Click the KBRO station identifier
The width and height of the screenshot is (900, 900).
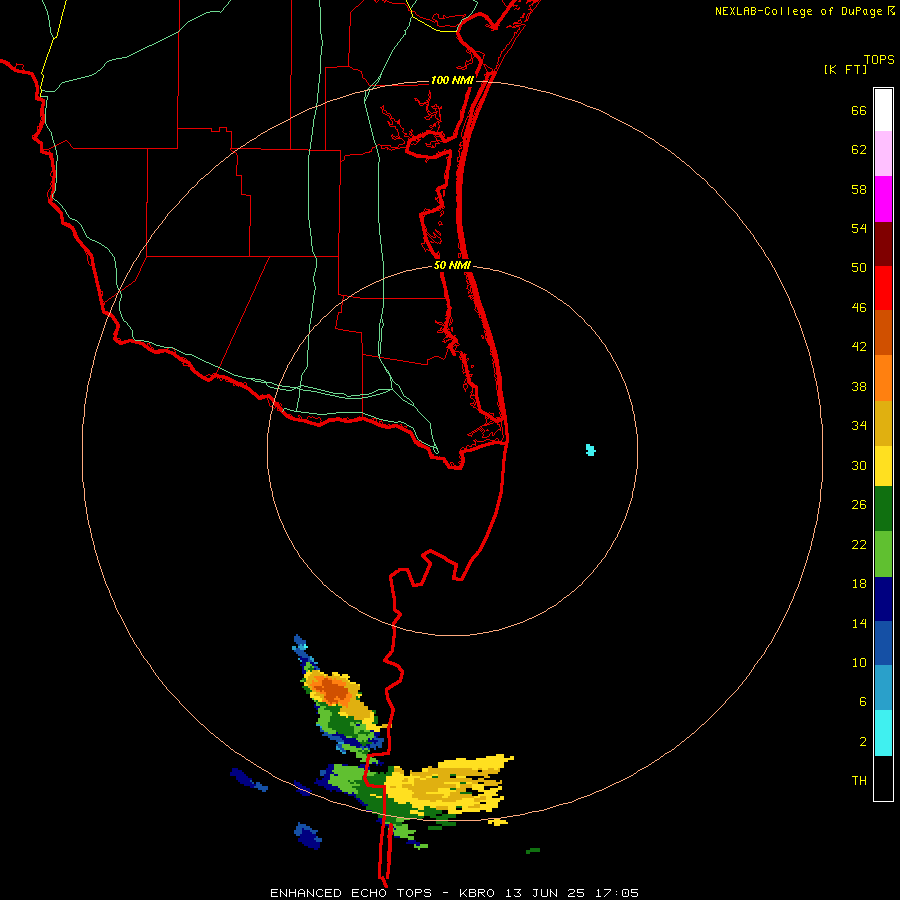tap(477, 893)
